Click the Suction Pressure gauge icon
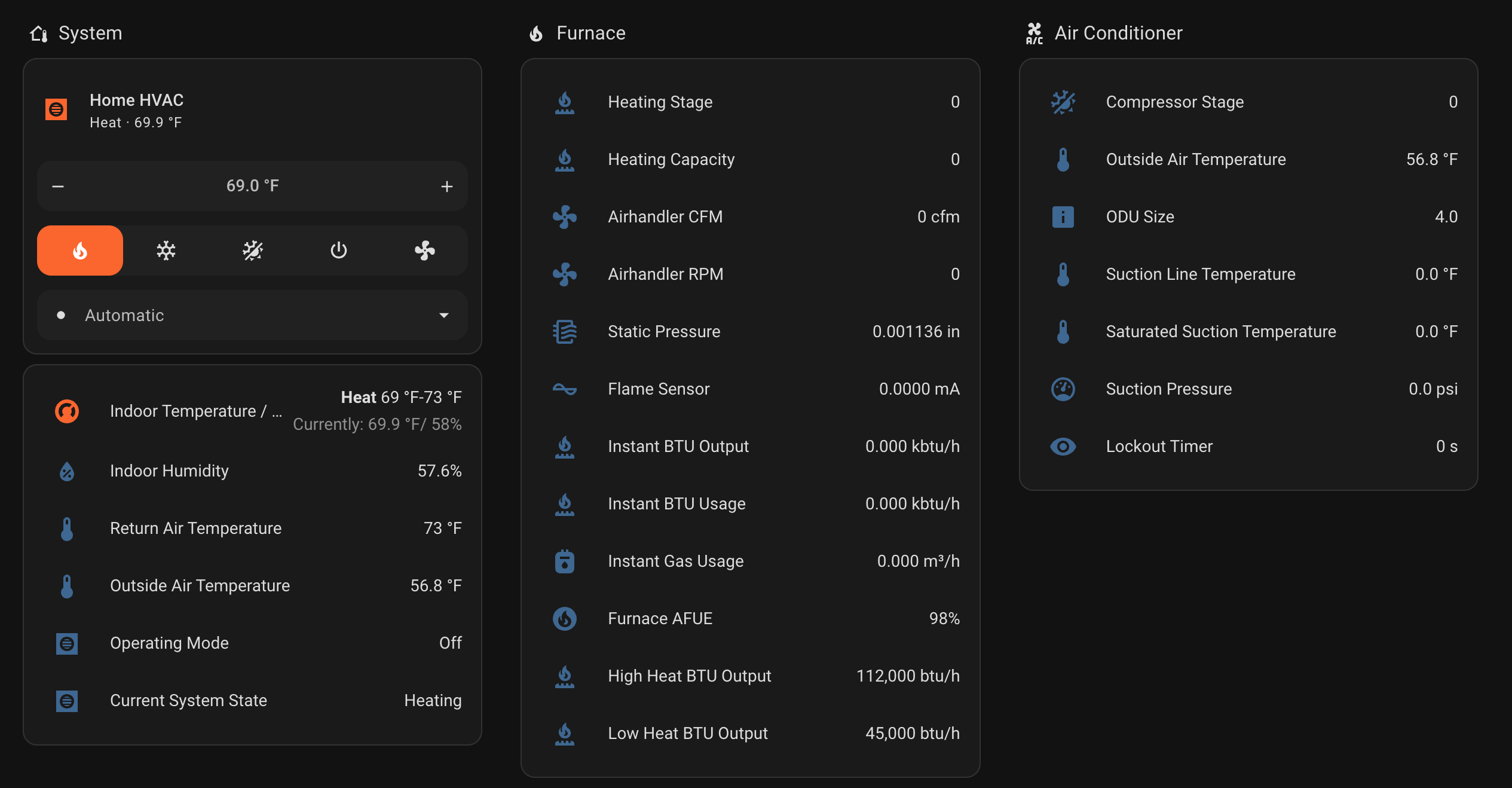 (1063, 389)
